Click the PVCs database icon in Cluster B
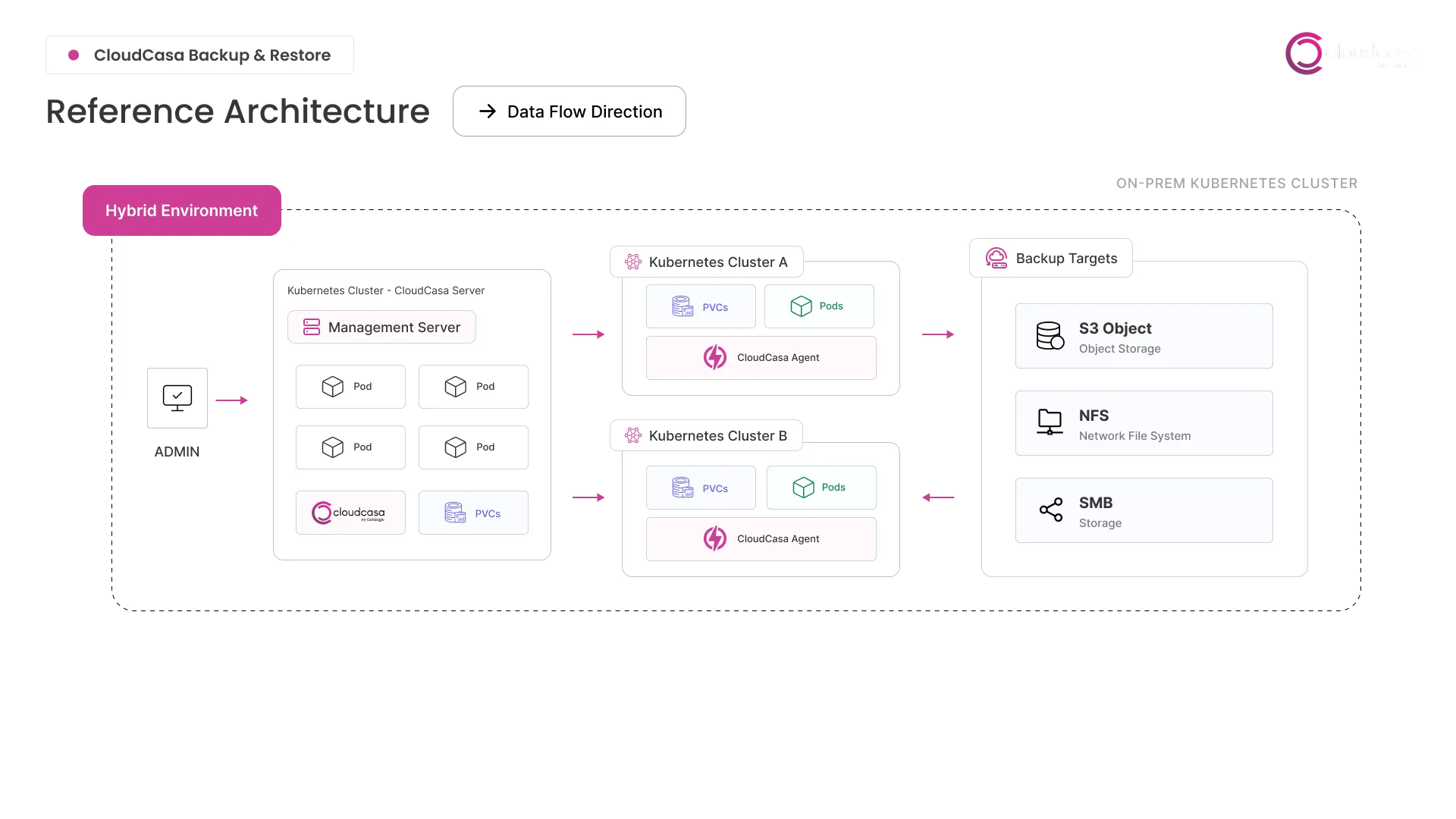This screenshot has width=1456, height=819. 682,488
